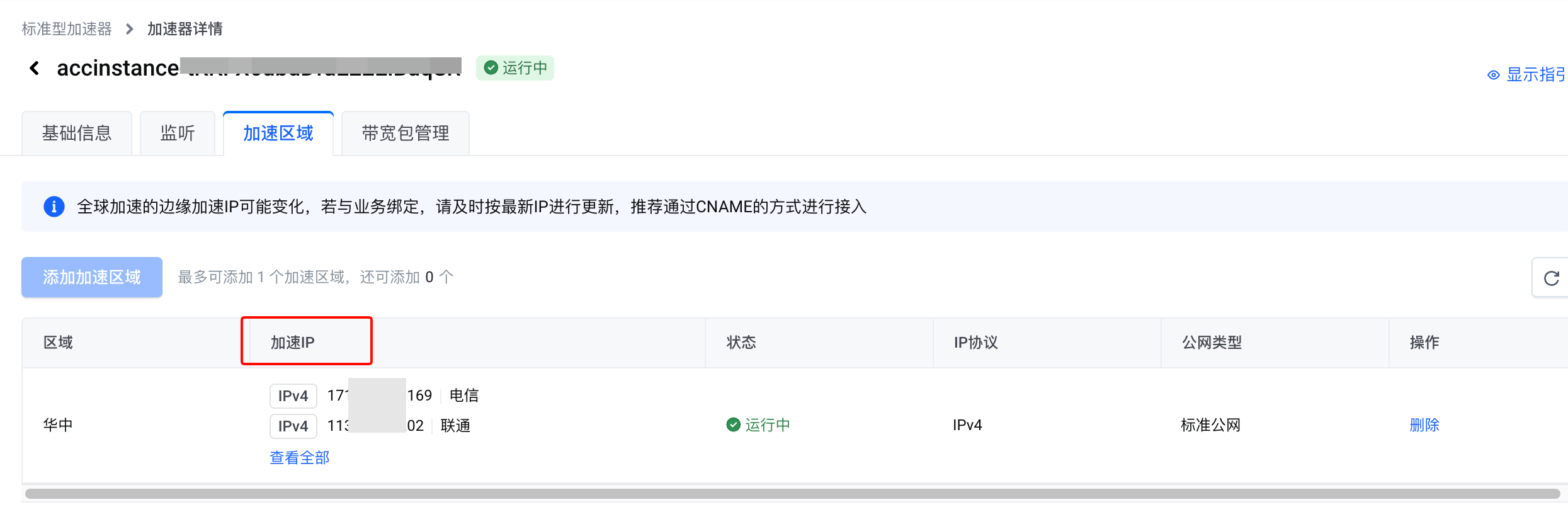
Task: Click the blue info icon in notice
Action: pyautogui.click(x=54, y=207)
